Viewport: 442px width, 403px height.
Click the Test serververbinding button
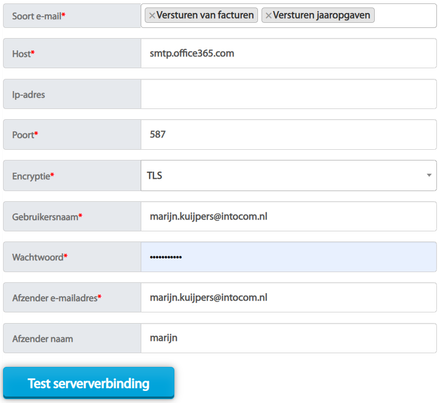coord(89,383)
